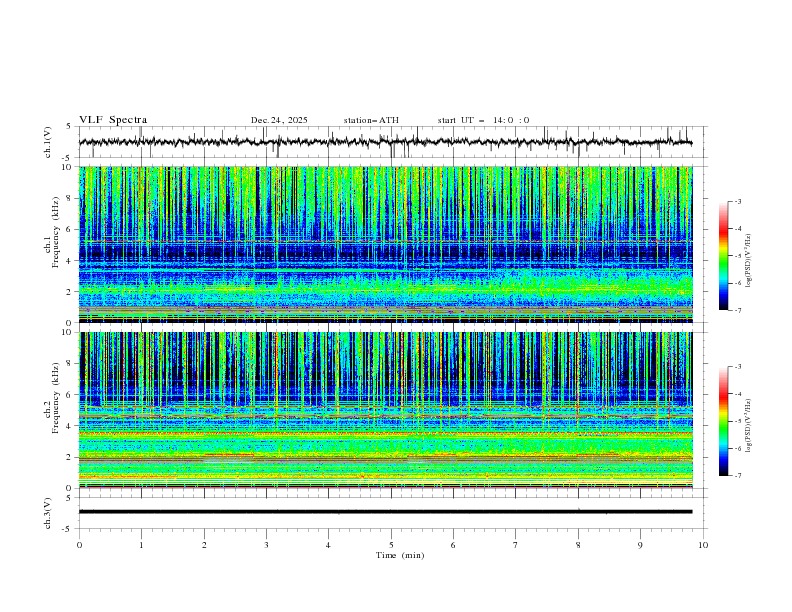Click the 7 minute tick on time axis

point(515,544)
